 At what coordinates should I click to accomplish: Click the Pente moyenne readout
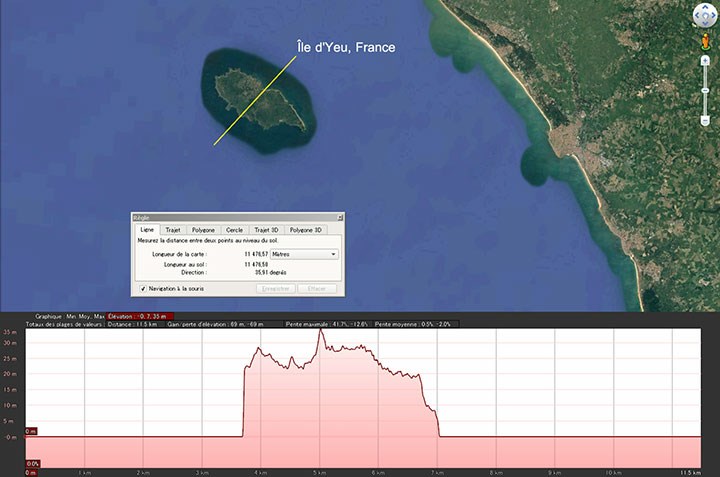pyautogui.click(x=413, y=324)
